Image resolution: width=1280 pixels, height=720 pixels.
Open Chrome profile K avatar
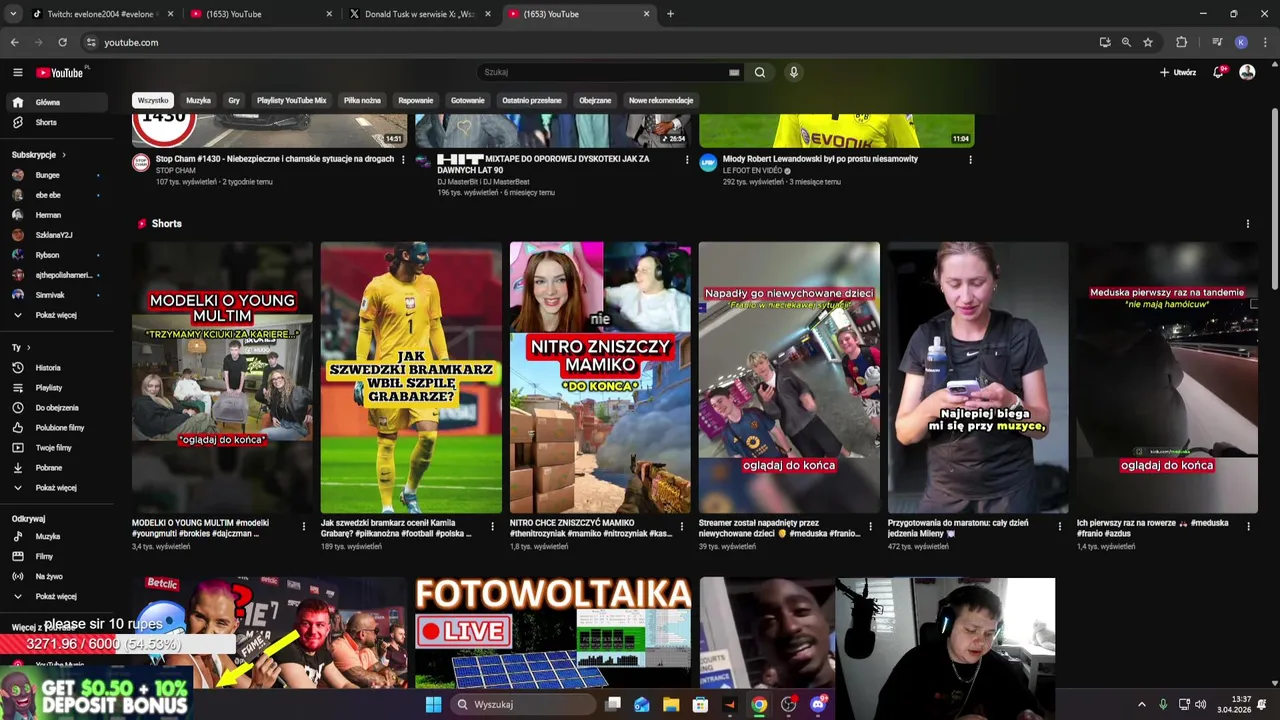point(1241,42)
